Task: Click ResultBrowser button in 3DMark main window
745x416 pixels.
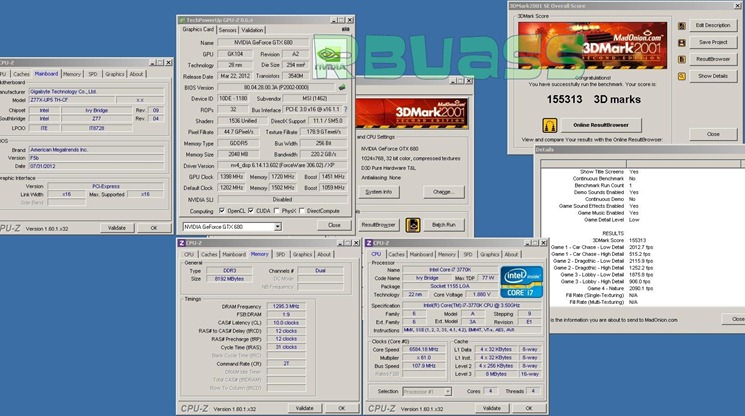Action: pyautogui.click(x=378, y=225)
